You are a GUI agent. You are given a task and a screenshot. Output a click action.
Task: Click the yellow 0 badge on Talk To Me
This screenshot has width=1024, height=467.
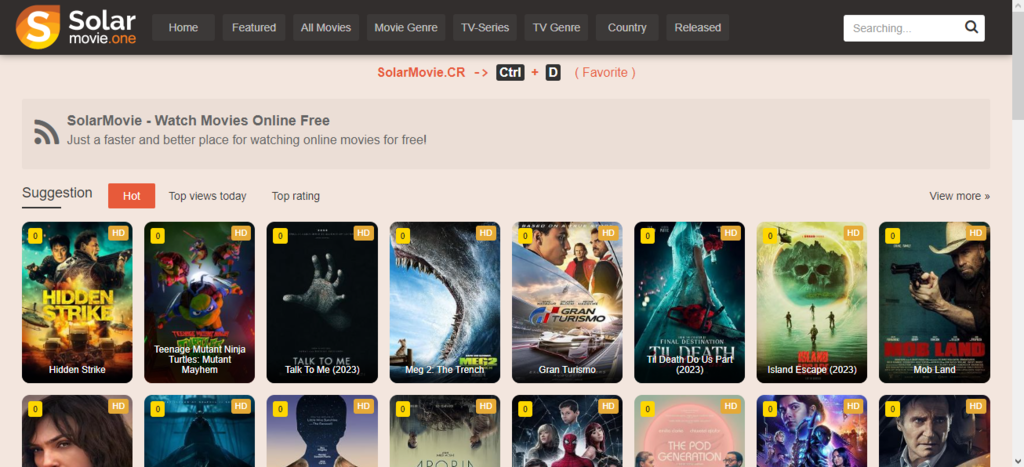[280, 236]
